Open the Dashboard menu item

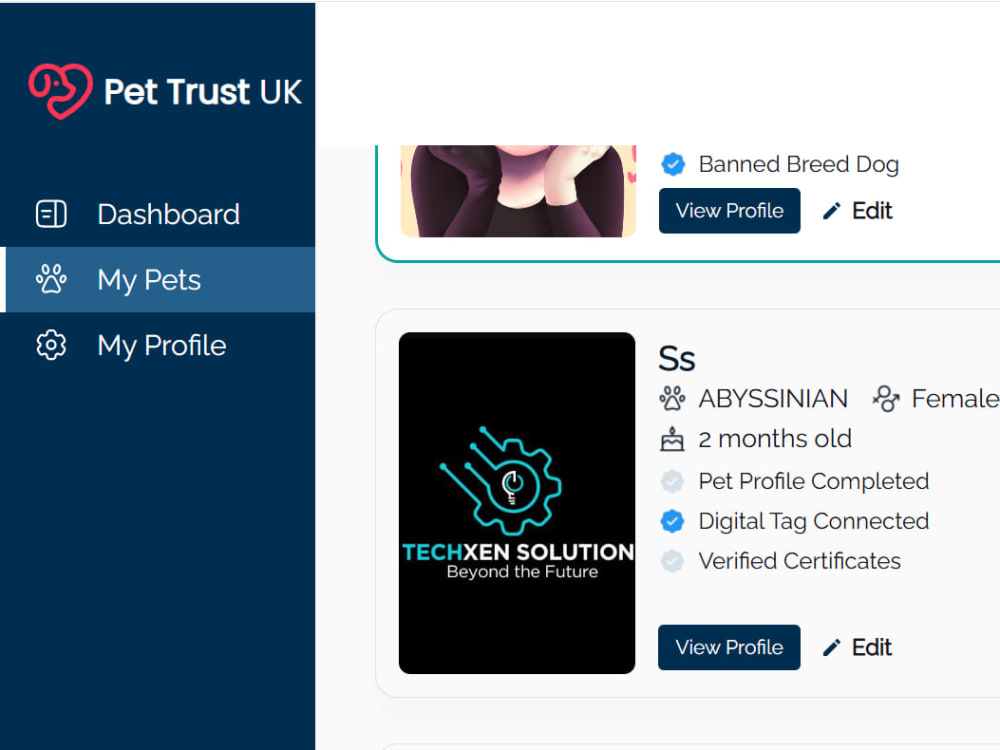(158, 214)
